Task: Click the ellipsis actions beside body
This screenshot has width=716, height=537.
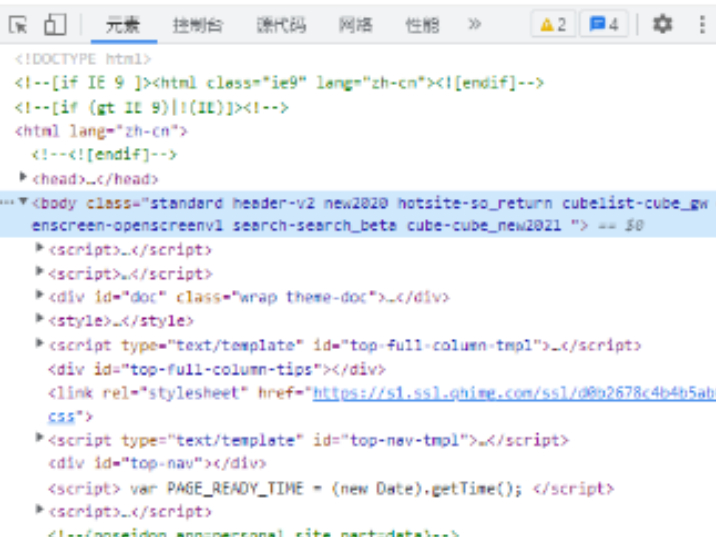Action: coord(7,202)
